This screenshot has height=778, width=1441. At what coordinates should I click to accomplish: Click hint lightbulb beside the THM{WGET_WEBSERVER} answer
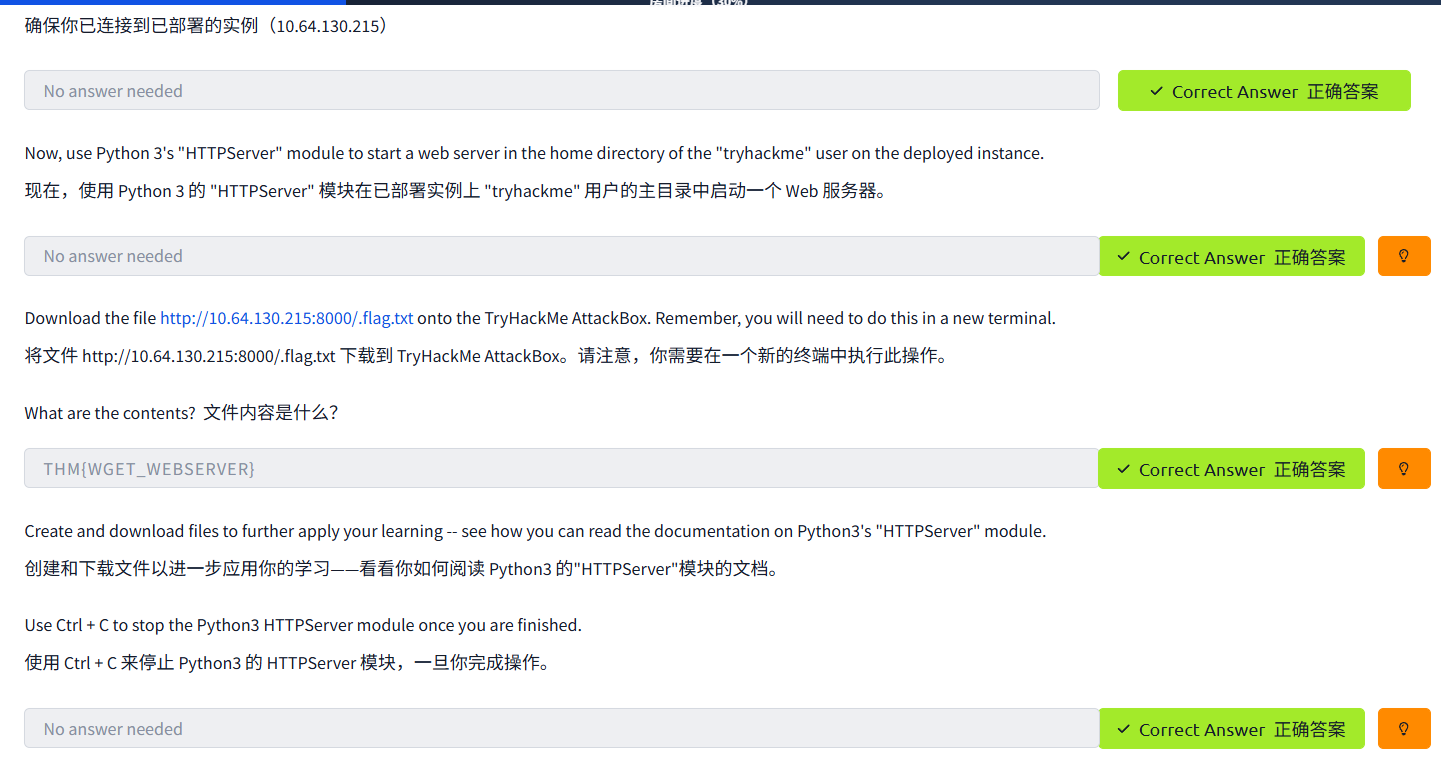click(1404, 468)
